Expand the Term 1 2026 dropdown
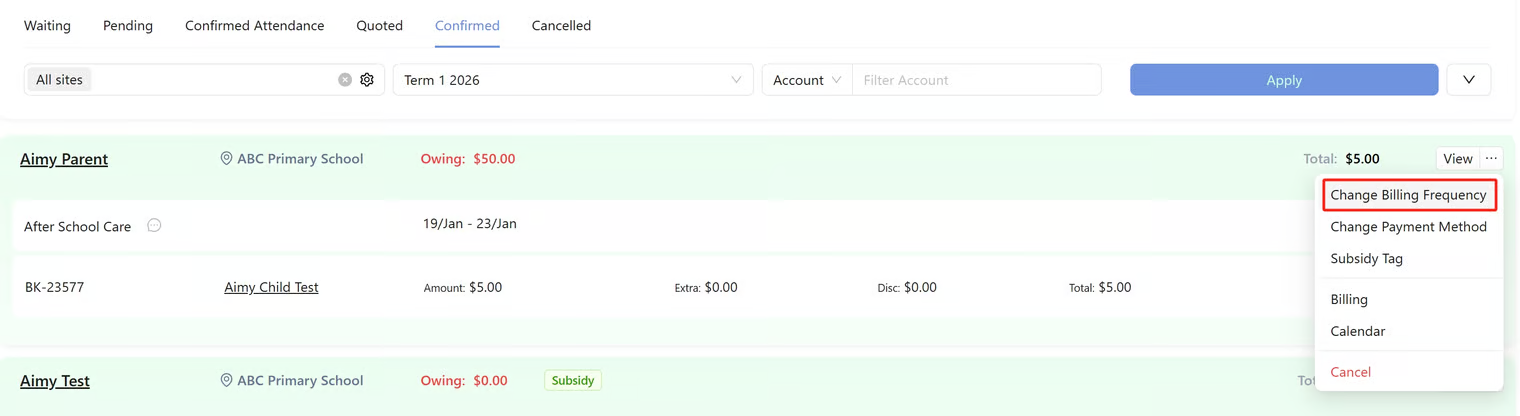Image resolution: width=1520 pixels, height=416 pixels. [x=573, y=80]
